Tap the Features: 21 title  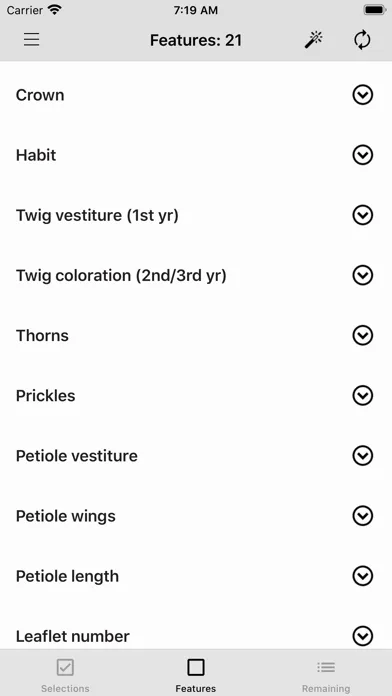tap(196, 40)
